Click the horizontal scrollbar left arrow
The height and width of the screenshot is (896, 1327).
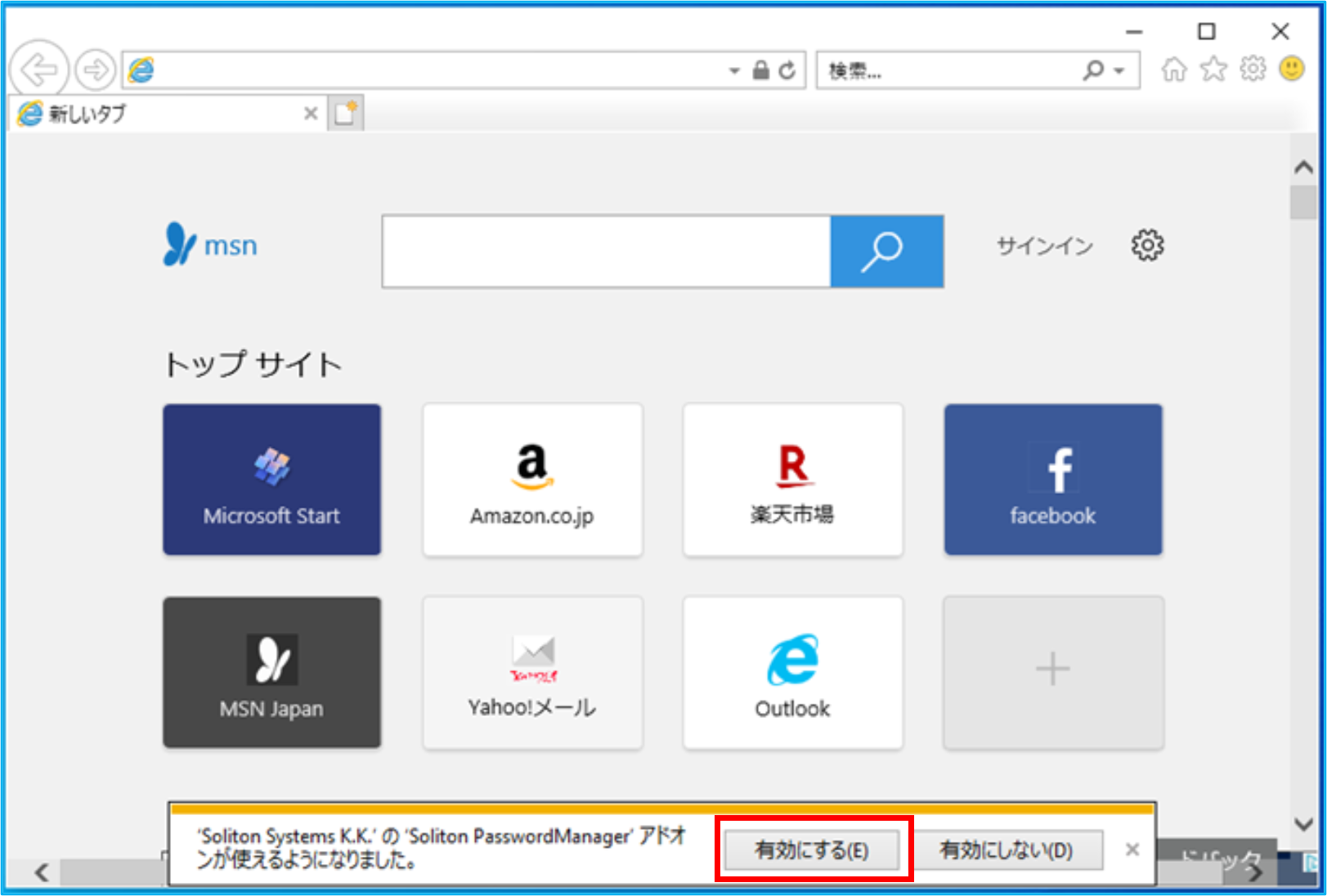pyautogui.click(x=42, y=873)
